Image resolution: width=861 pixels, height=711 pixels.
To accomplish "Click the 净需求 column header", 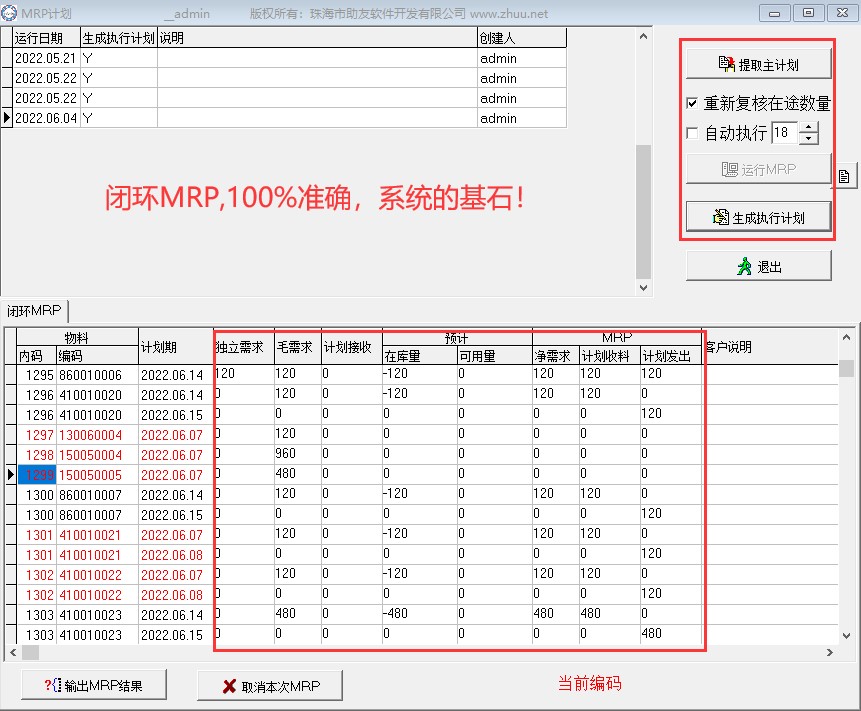I will pos(556,356).
